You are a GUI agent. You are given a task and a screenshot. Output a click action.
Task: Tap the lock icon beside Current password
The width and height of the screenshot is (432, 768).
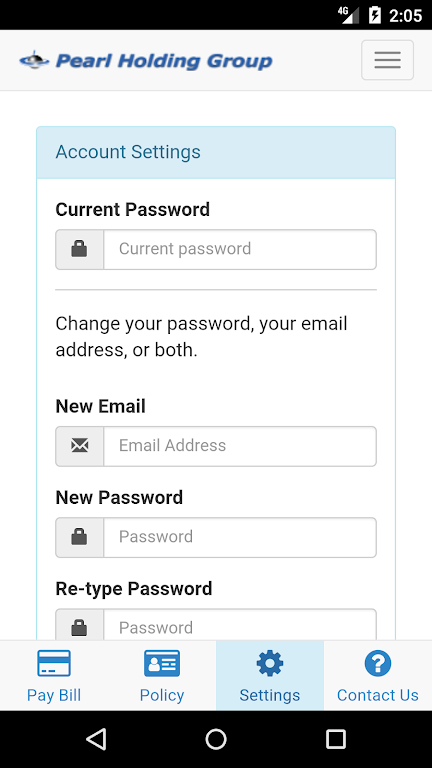click(79, 249)
